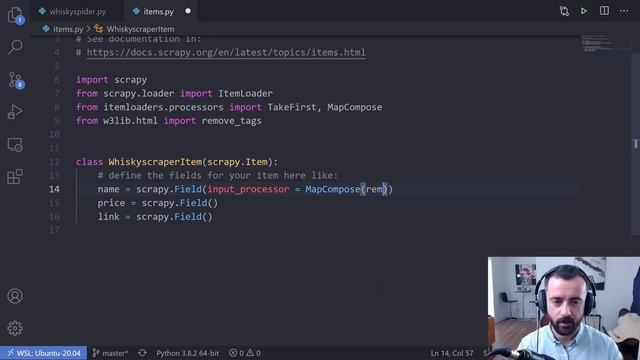640x360 pixels.
Task: Open Problems via errors and warnings count
Action: click(x=245, y=353)
